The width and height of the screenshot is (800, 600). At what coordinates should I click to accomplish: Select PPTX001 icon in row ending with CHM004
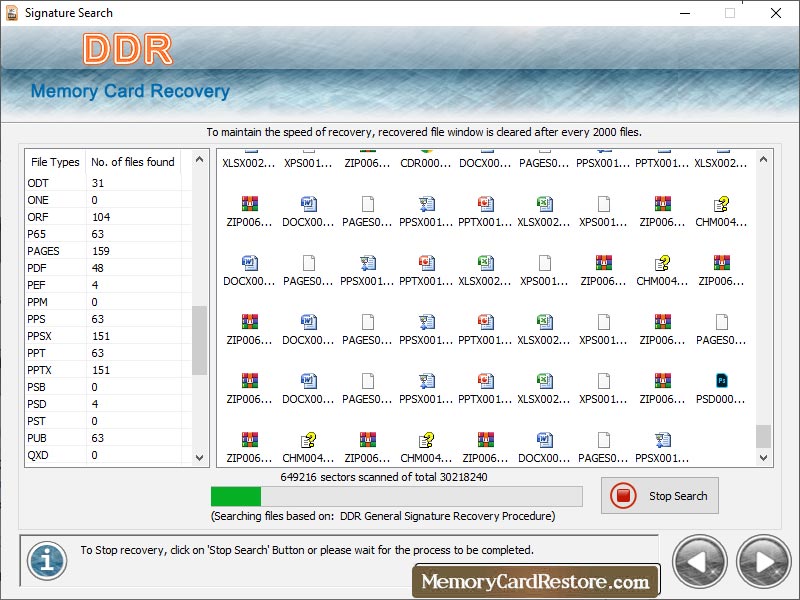pos(485,204)
